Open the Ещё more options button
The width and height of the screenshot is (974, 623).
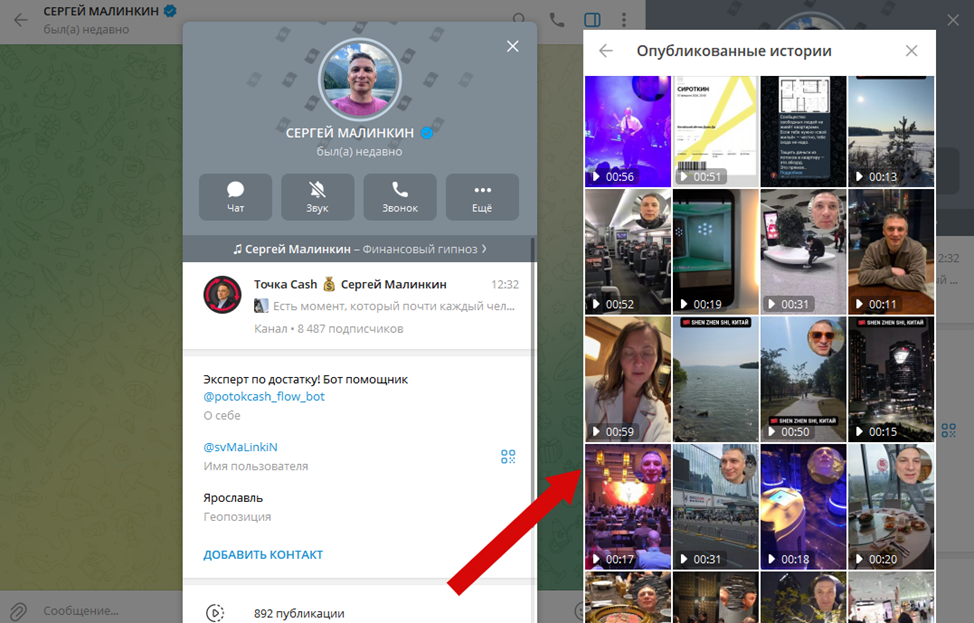pyautogui.click(x=482, y=197)
